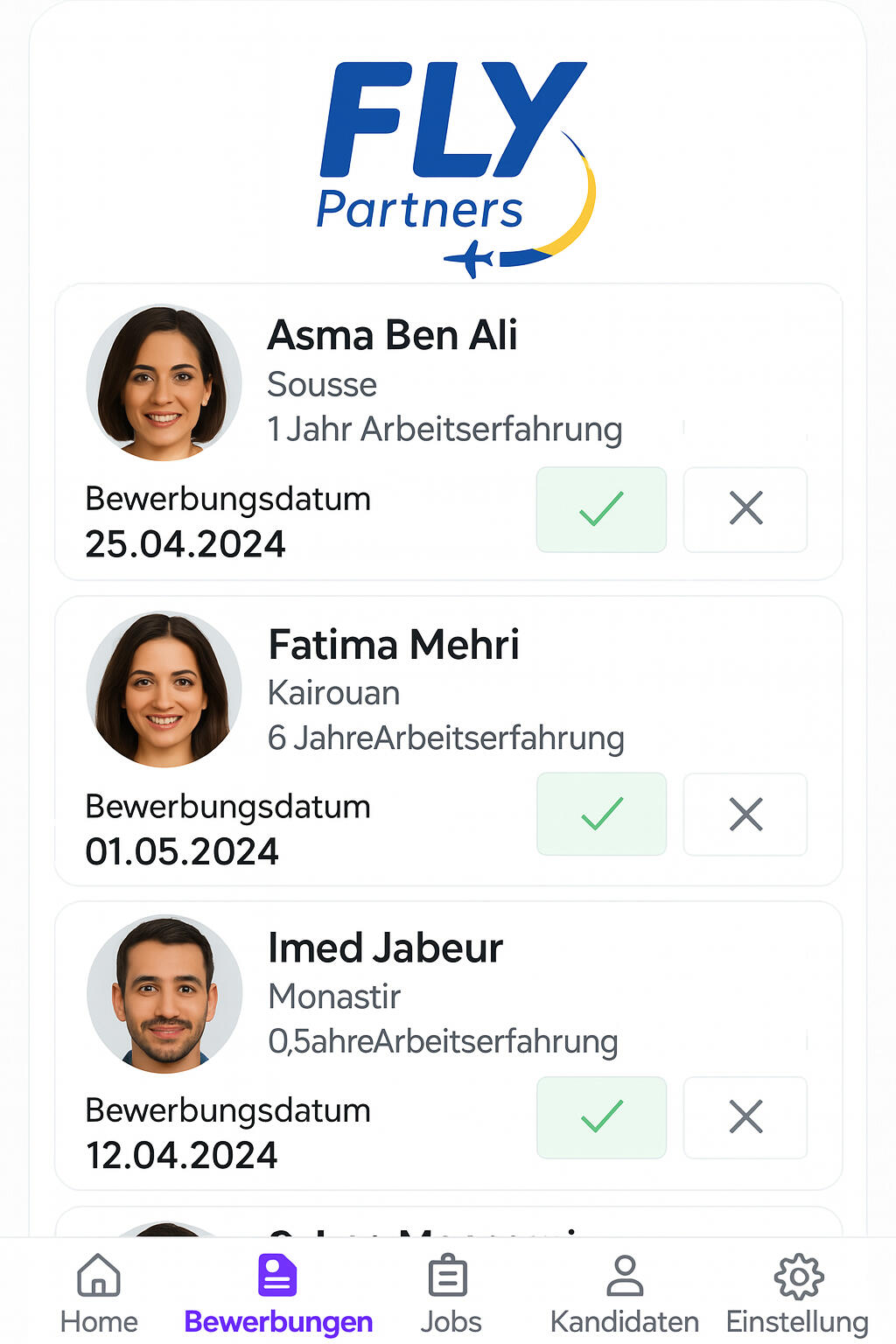This screenshot has width=896, height=1344.
Task: Open the Jobs clipboard icon
Action: pyautogui.click(x=449, y=1276)
